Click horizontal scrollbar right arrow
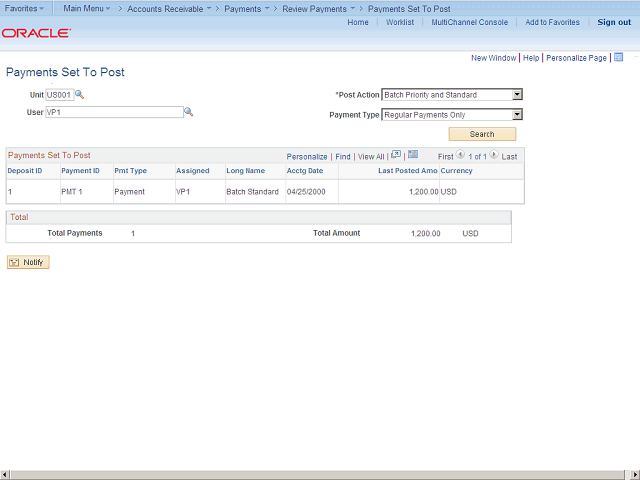The width and height of the screenshot is (640, 480). 635,475
